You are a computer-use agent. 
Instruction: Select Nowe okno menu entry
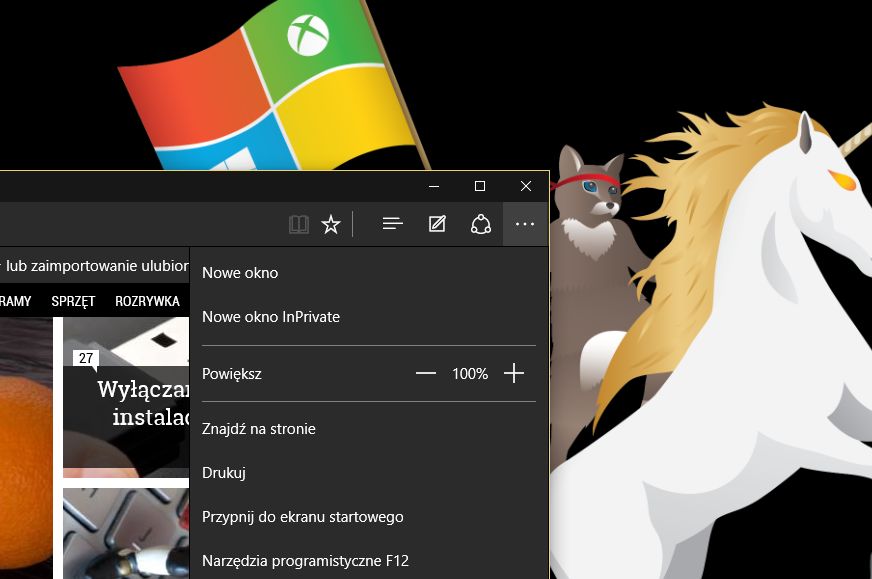[x=369, y=273]
